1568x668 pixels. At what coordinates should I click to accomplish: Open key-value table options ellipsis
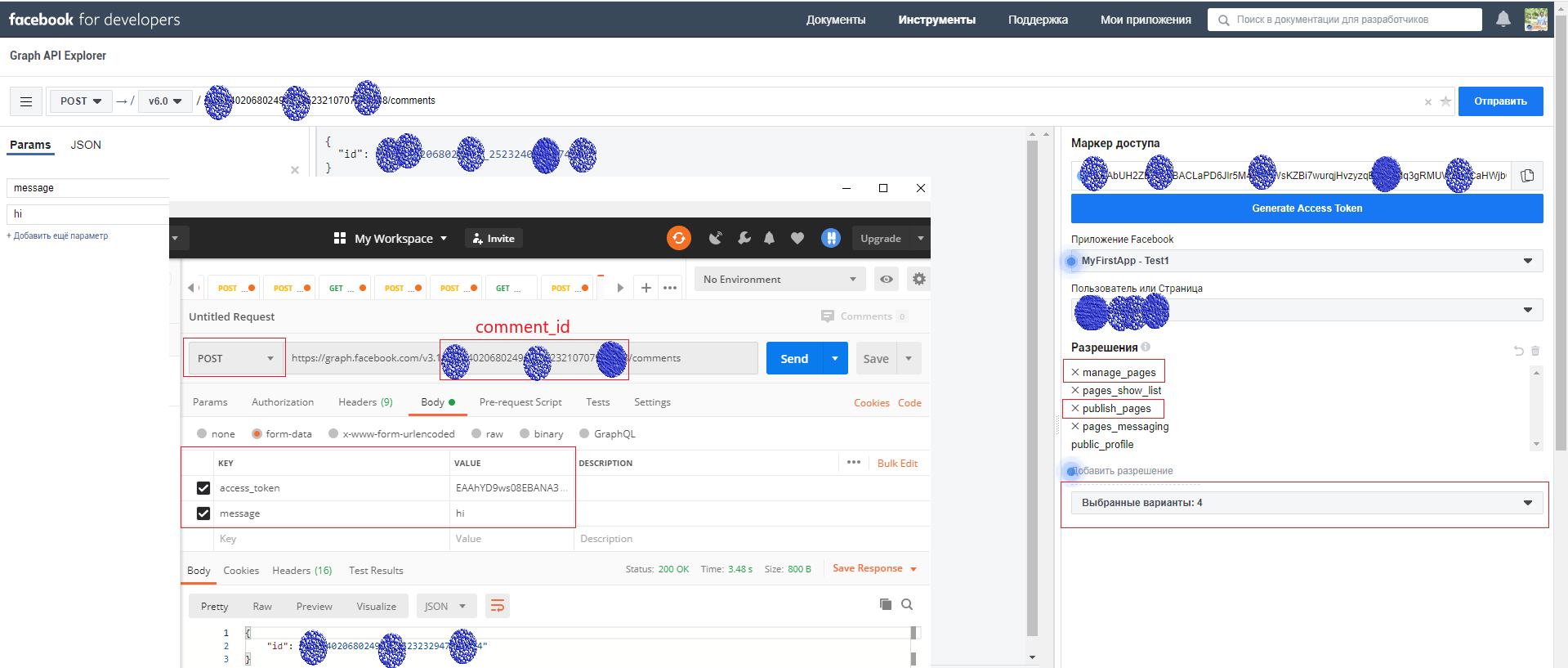854,462
